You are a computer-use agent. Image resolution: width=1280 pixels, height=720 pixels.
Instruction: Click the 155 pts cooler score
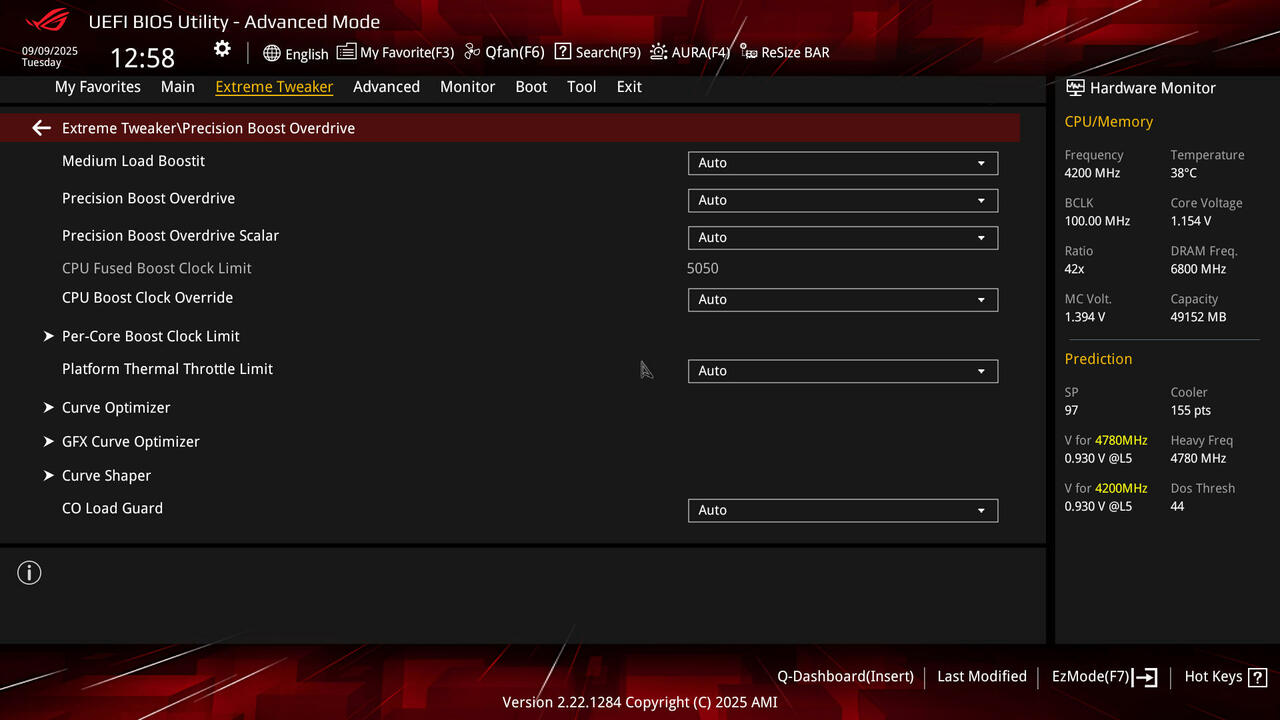click(x=1191, y=411)
